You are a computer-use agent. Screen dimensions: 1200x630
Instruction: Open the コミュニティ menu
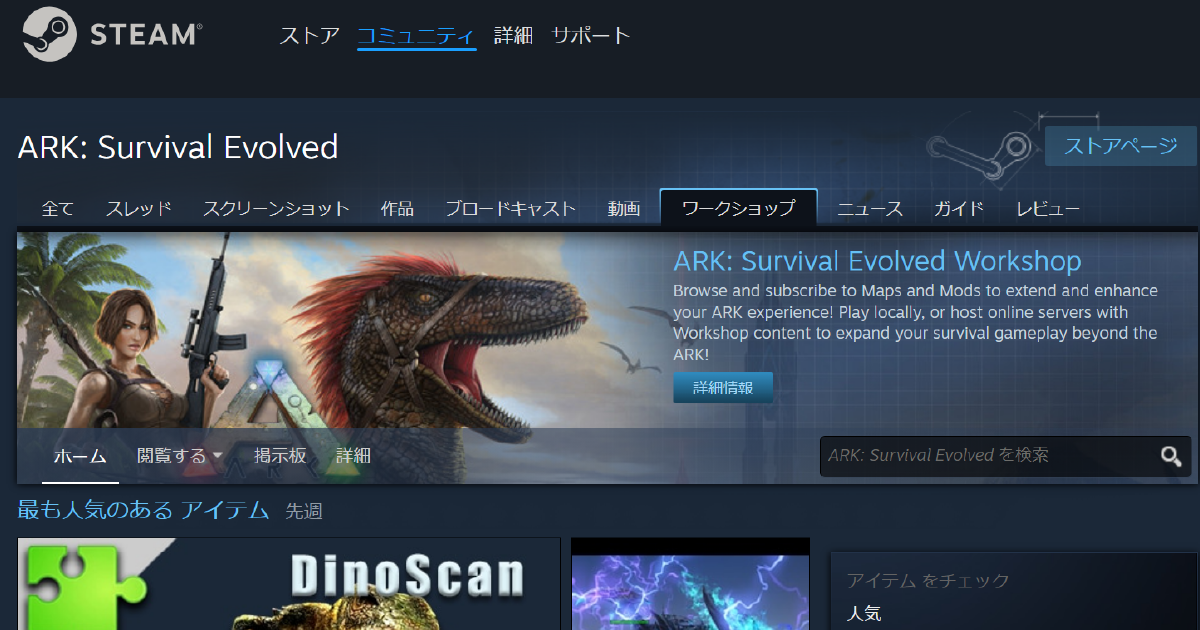pyautogui.click(x=416, y=36)
